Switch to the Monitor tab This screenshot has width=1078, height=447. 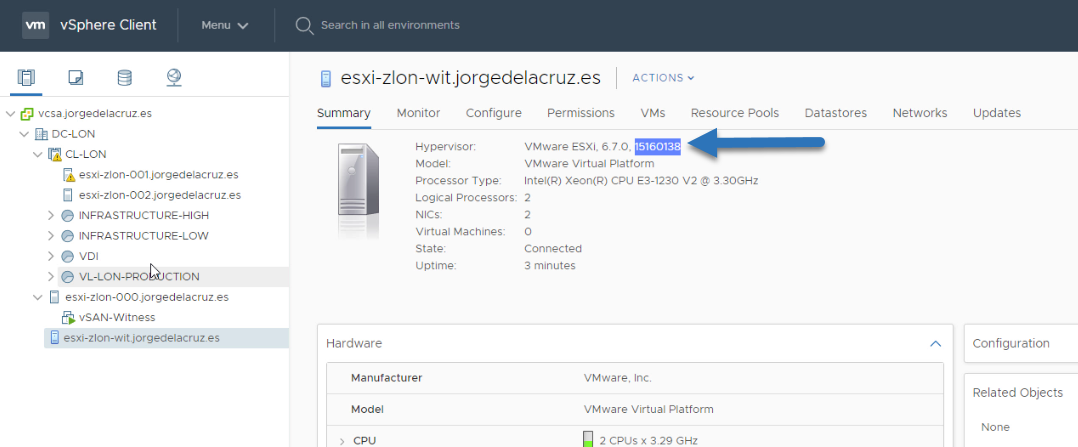tap(419, 113)
